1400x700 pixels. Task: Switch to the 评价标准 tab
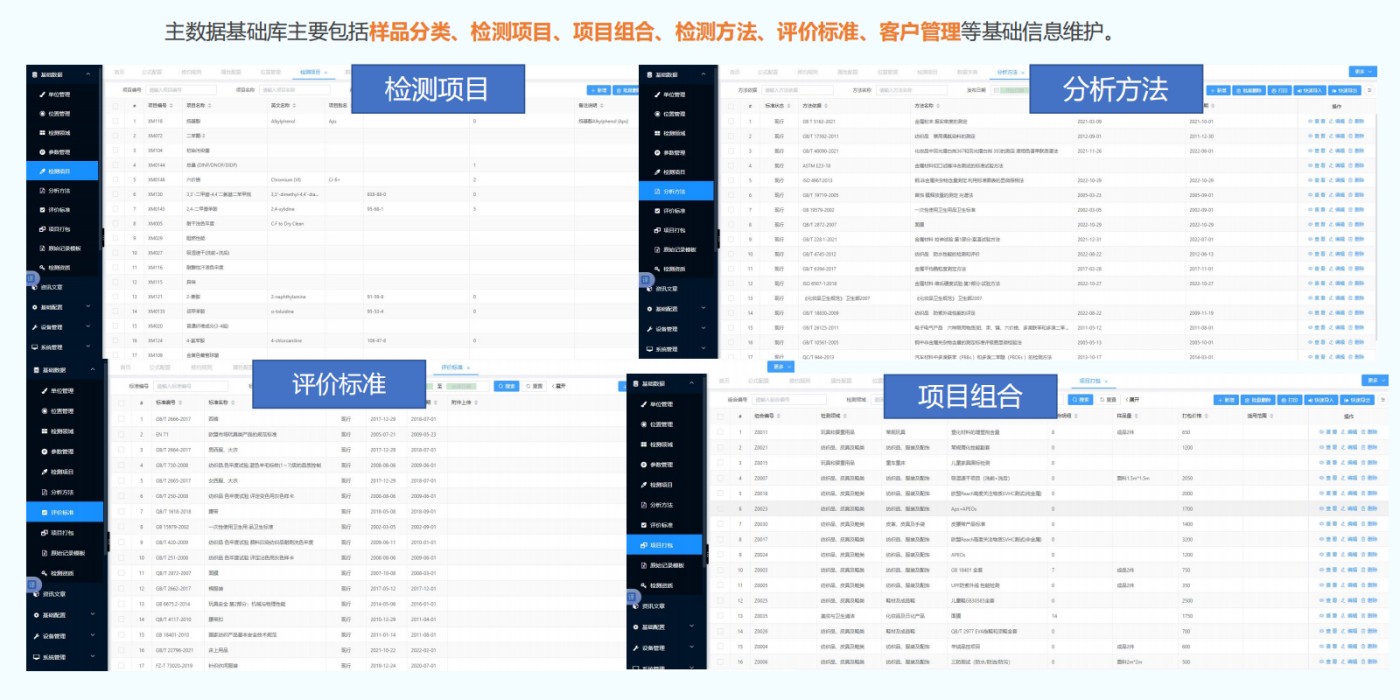pos(451,367)
